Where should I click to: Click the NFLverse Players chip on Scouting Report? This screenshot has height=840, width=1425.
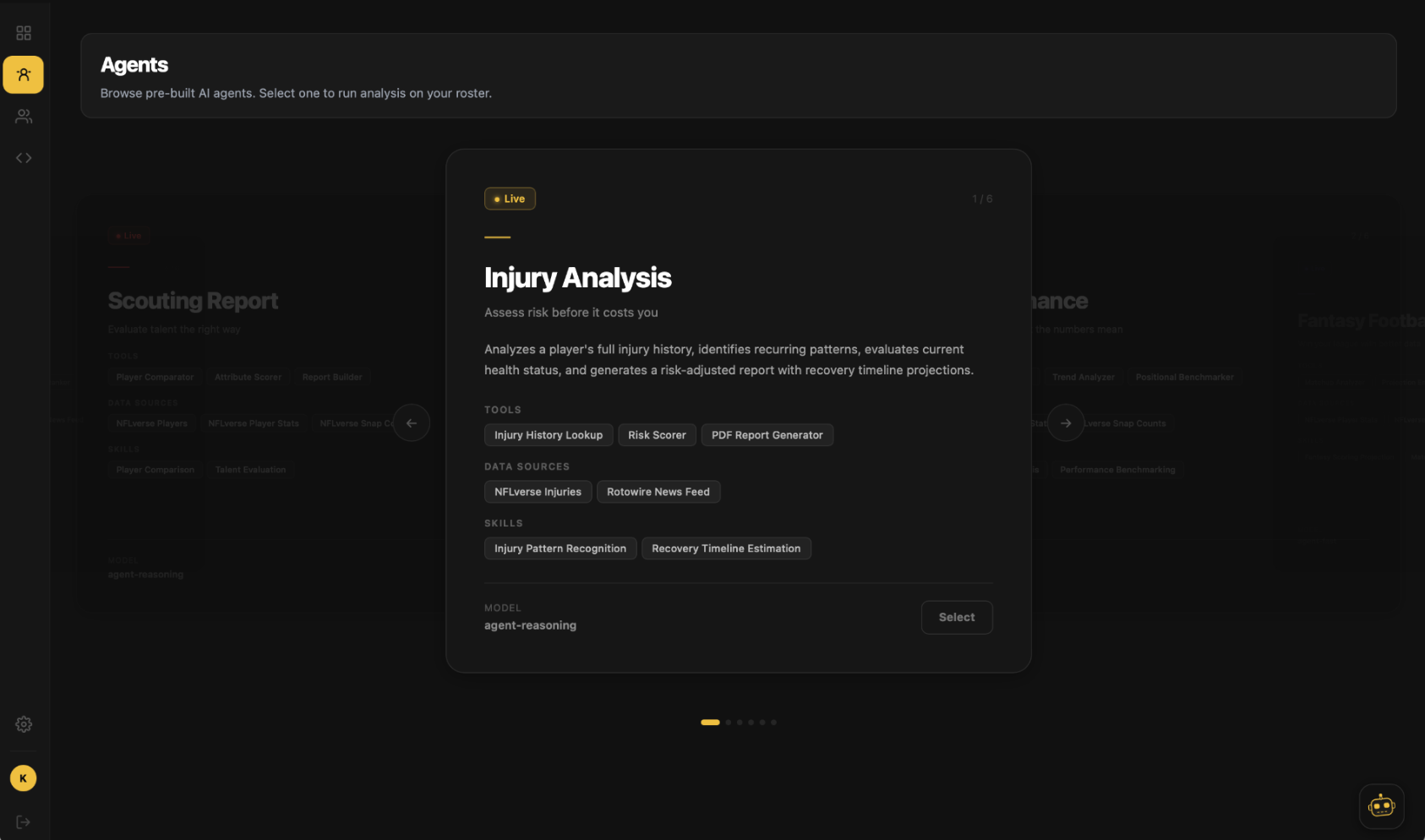[x=152, y=423]
